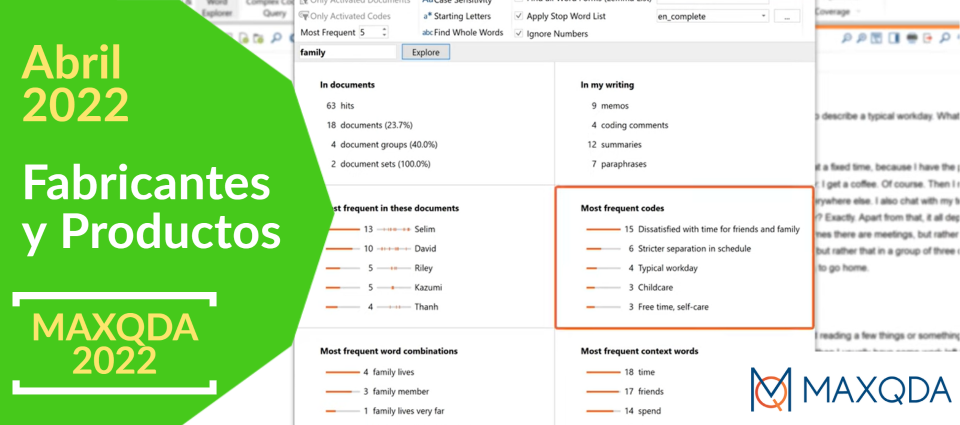Select code Stricter separation in schedule
Screen dimensions: 960x425
click(668, 249)
